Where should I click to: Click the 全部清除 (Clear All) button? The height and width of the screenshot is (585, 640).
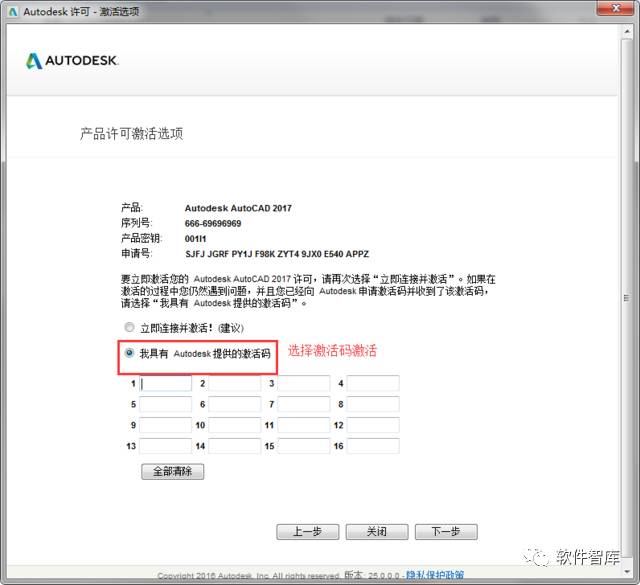[x=172, y=472]
